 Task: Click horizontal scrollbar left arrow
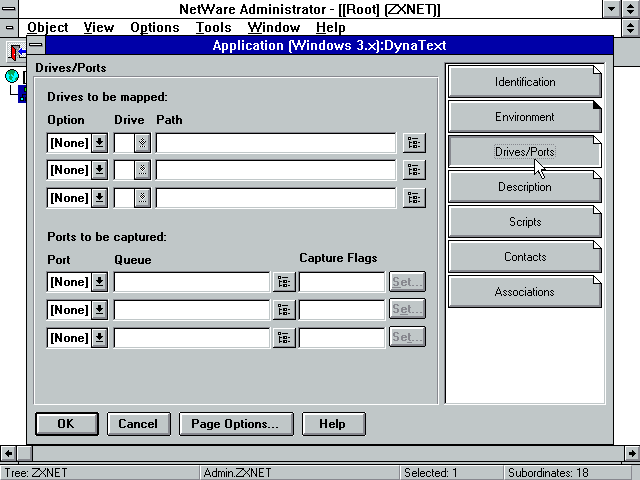click(x=8, y=453)
